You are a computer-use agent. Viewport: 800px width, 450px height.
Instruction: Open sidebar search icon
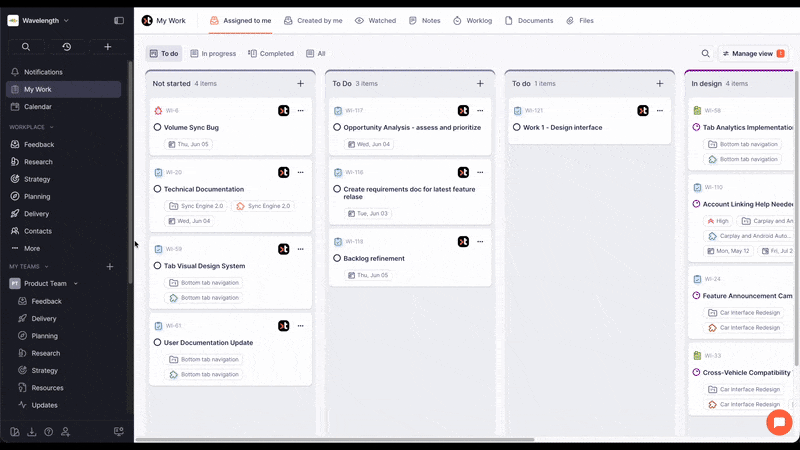26,47
